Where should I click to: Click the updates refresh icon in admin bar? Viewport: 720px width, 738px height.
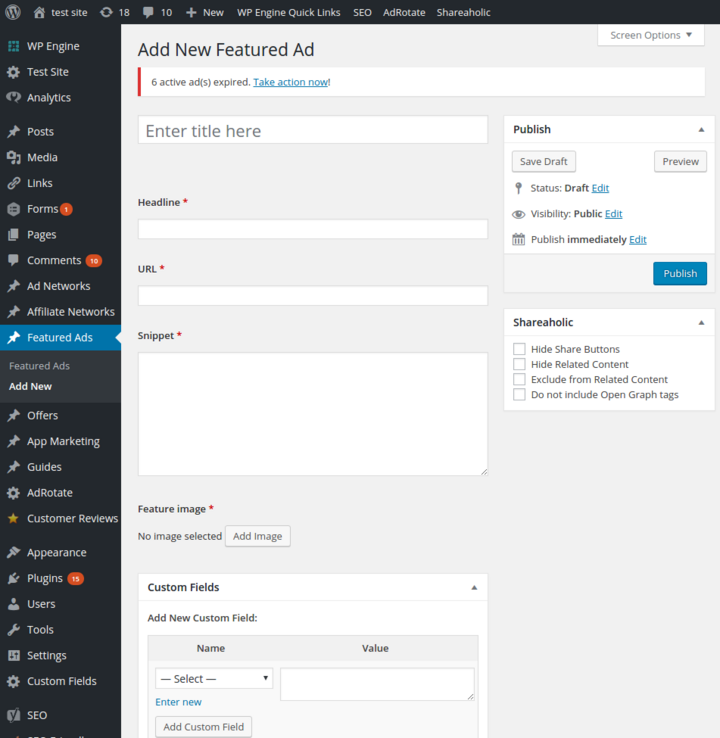click(106, 12)
